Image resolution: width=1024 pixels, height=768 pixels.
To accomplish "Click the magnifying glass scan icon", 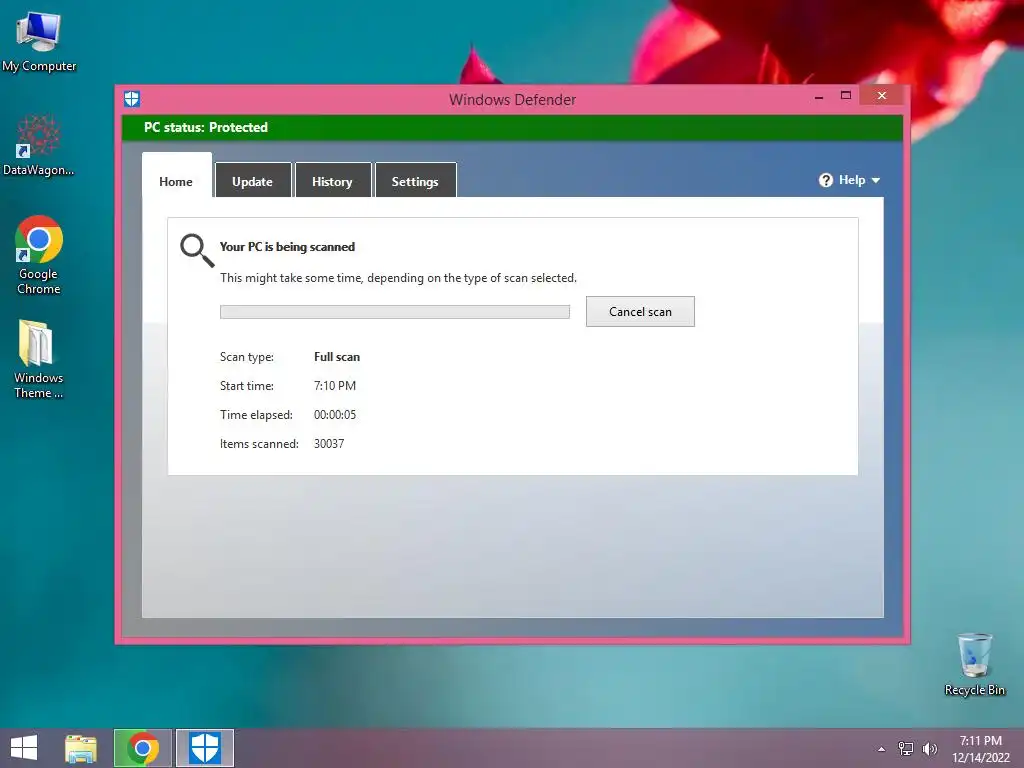I will 197,250.
